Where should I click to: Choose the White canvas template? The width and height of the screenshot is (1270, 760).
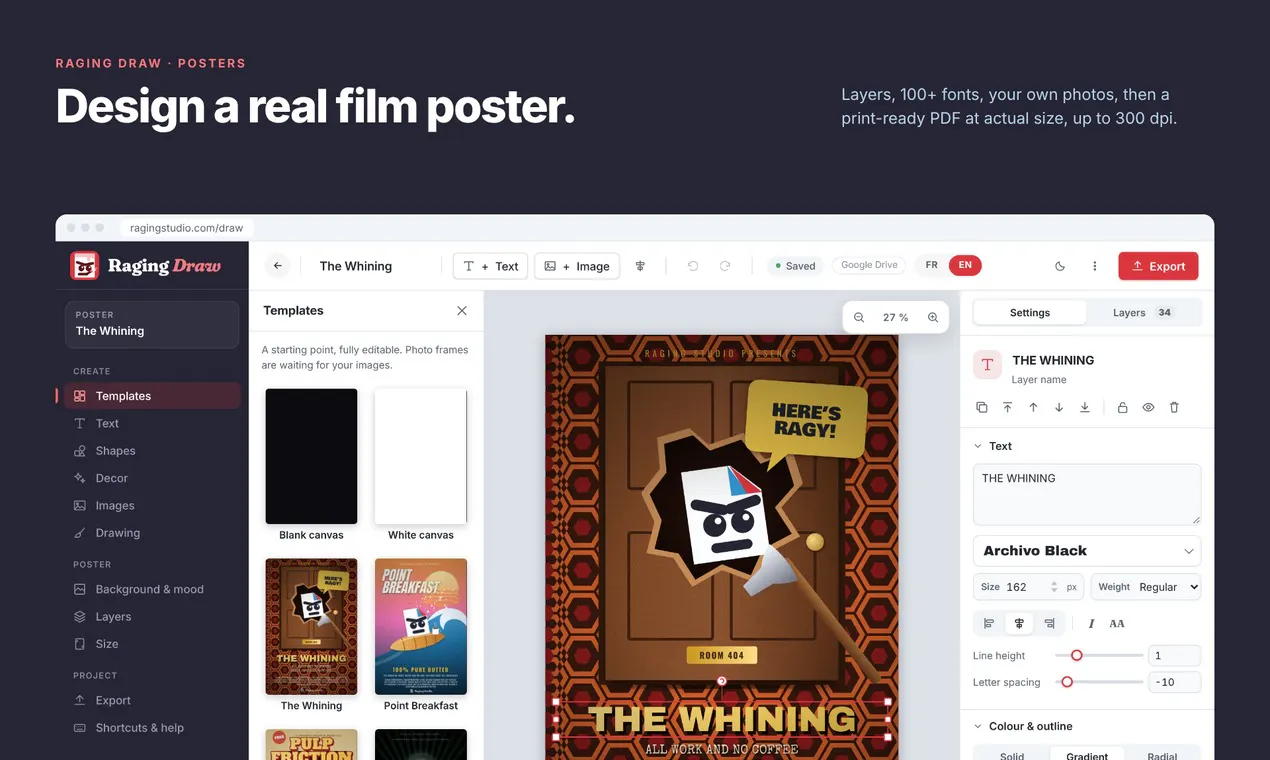421,456
